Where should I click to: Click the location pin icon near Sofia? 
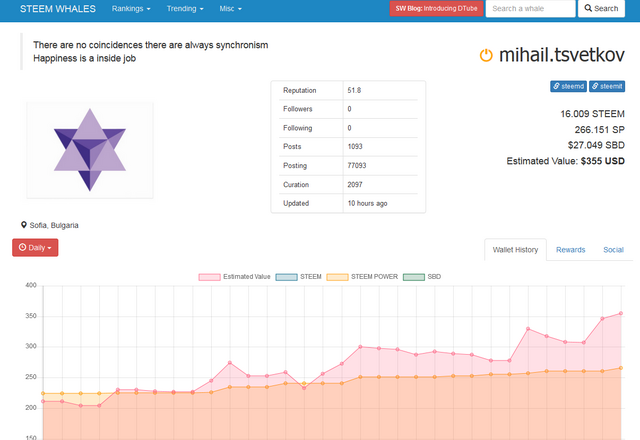click(x=24, y=225)
